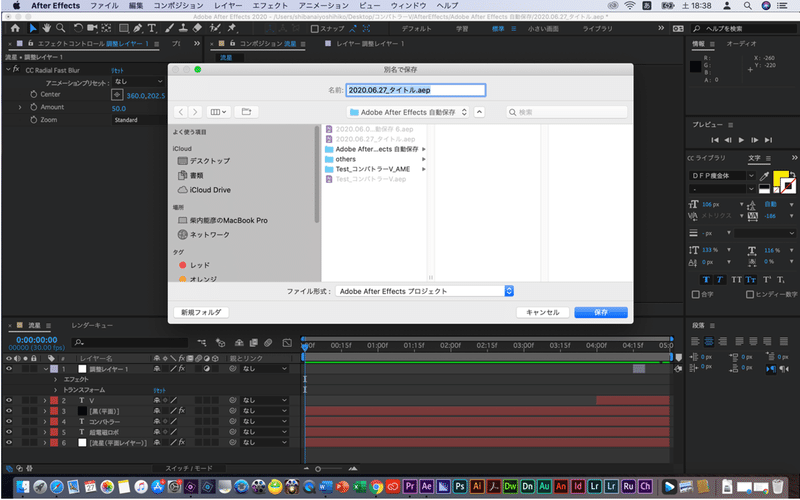The width and height of the screenshot is (800, 500).
Task: Select the Pan Behind anchor point tool
Action: click(x=106, y=29)
